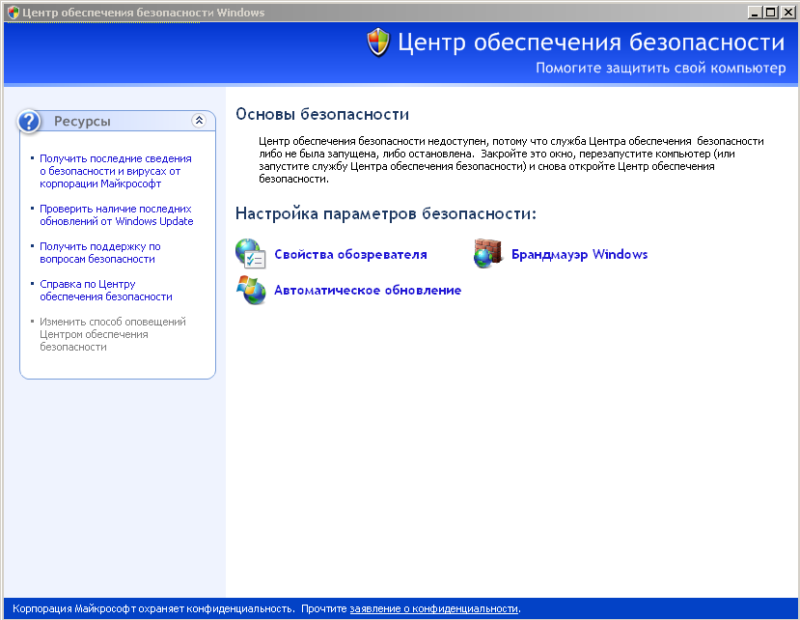800x620 pixels.
Task: Read the заявление о конфиденциальности link
Action: pyautogui.click(x=434, y=608)
